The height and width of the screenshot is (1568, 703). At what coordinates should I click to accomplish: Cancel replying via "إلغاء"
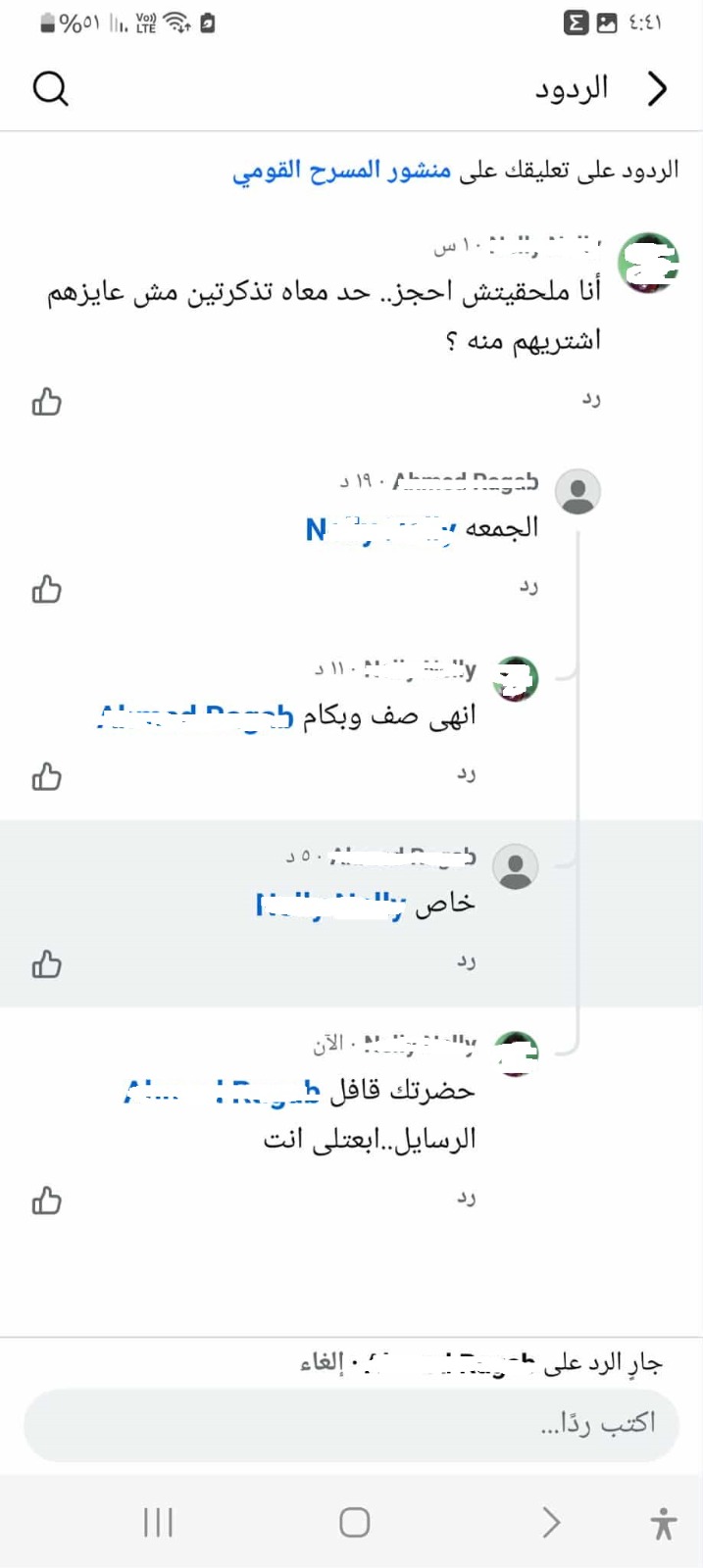(322, 1363)
